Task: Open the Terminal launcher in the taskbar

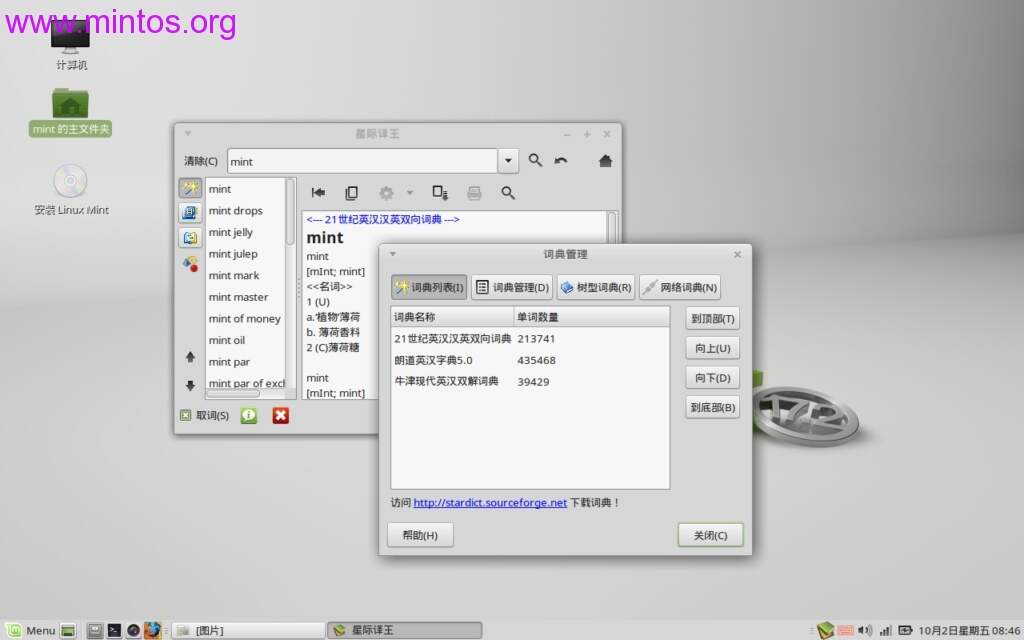Action: click(114, 630)
